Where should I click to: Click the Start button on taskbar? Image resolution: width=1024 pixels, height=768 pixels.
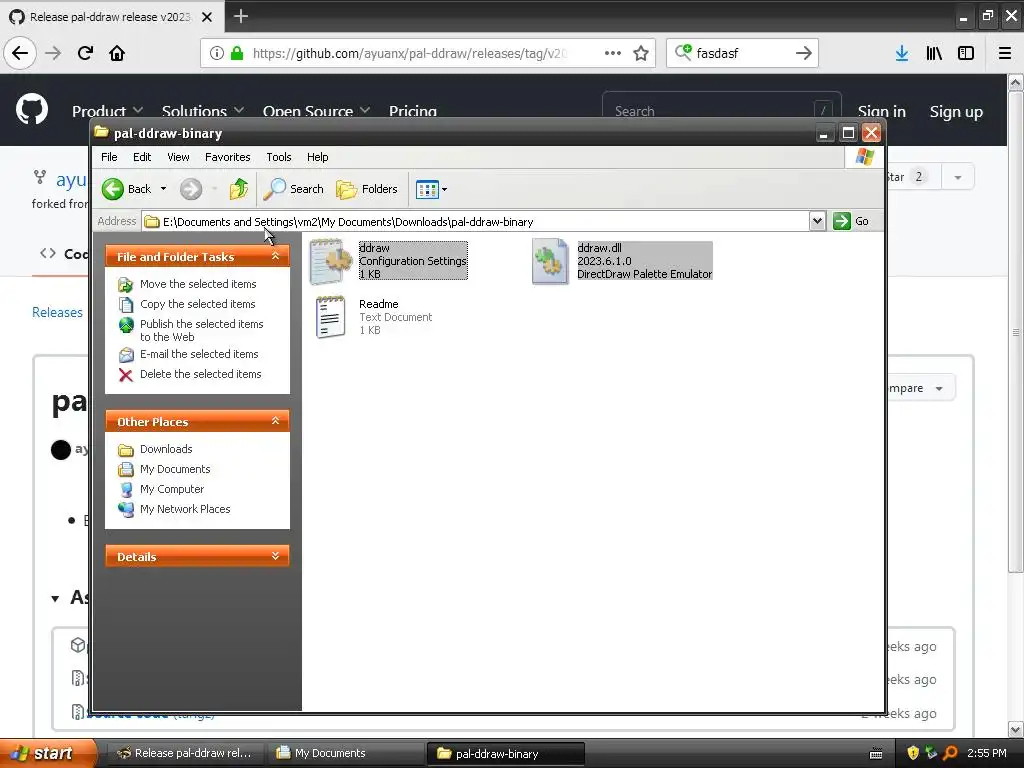click(47, 753)
